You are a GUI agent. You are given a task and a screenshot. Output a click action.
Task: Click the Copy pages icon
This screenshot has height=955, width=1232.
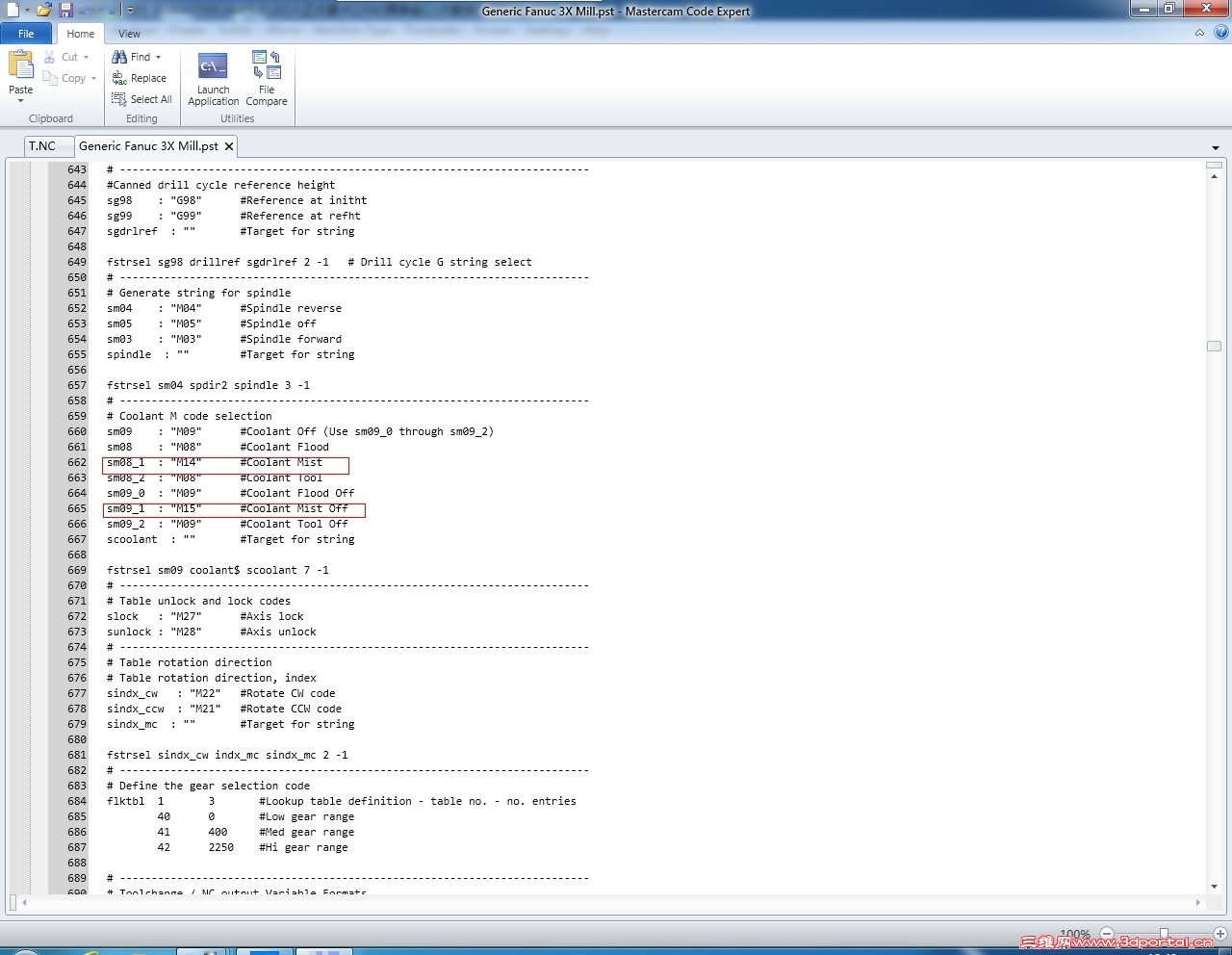50,78
